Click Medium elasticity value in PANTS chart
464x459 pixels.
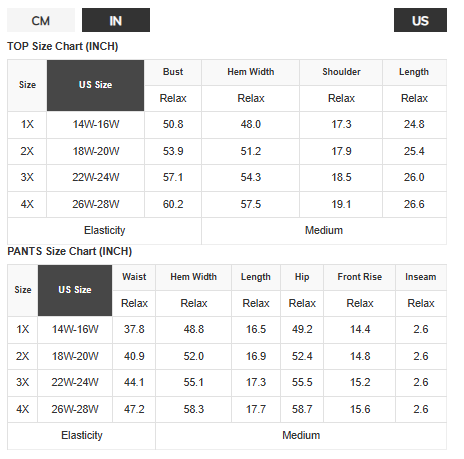coord(301,436)
